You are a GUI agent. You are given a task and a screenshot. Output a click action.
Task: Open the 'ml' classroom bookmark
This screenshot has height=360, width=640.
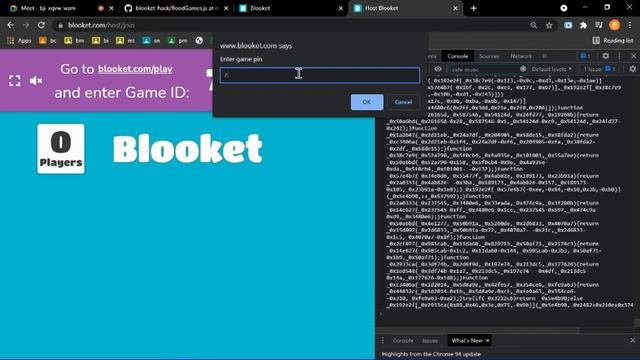[125, 40]
